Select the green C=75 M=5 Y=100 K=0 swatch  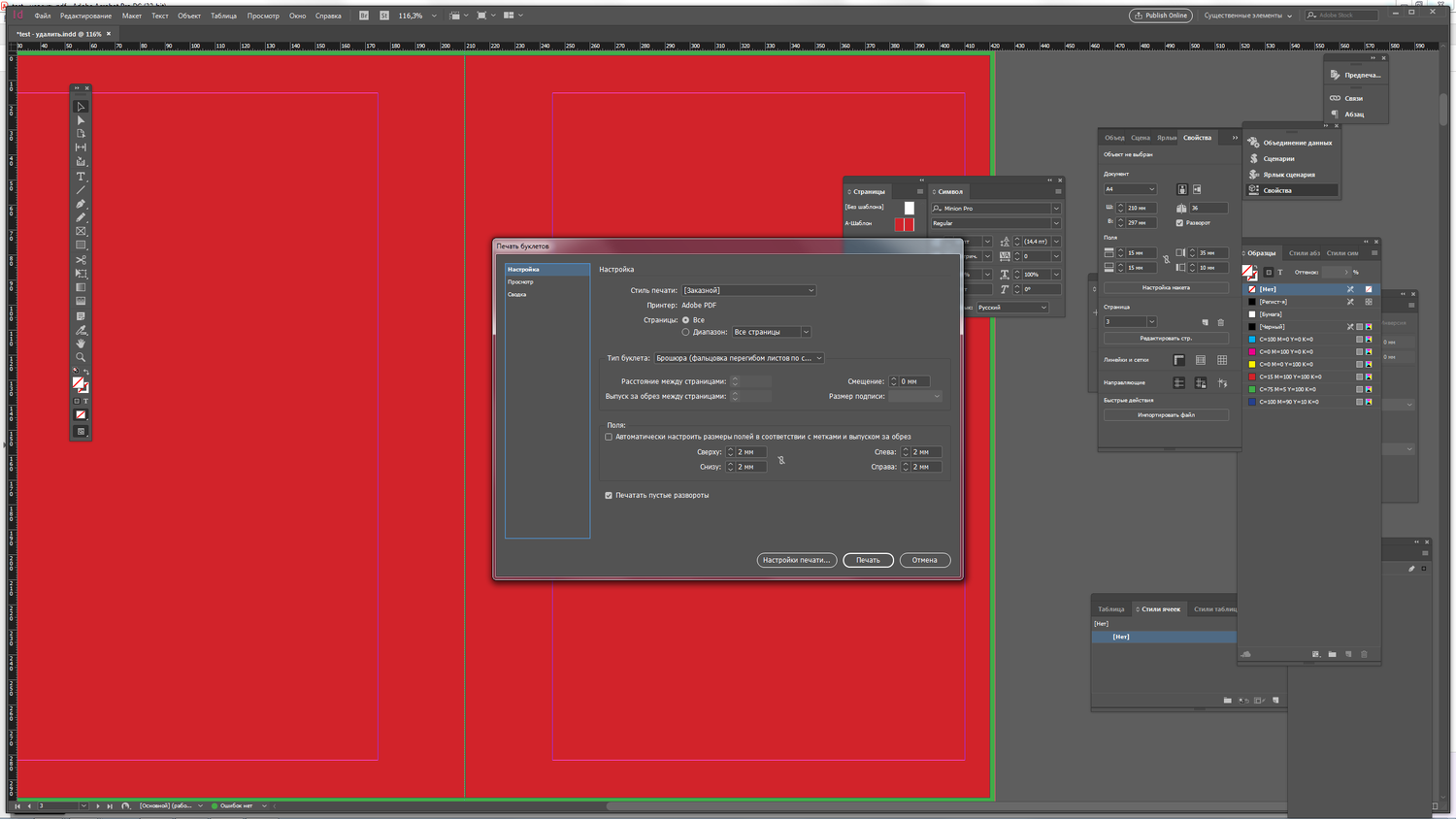pos(1310,389)
